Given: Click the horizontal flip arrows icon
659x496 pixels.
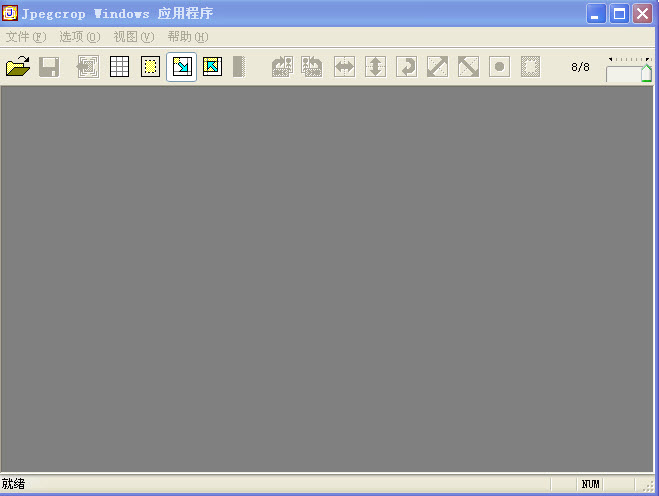Looking at the screenshot, I should [344, 67].
